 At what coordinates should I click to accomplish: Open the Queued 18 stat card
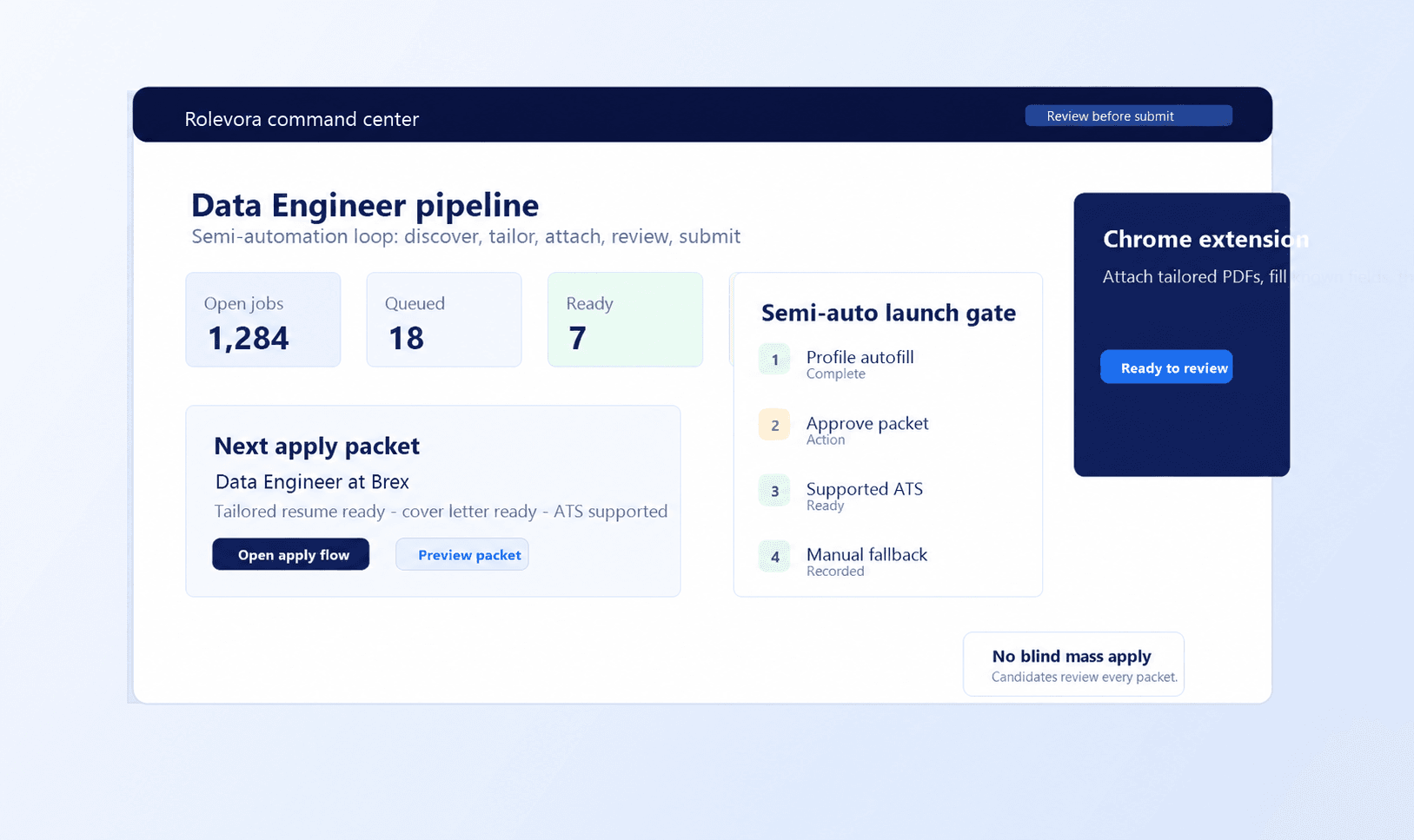(444, 320)
